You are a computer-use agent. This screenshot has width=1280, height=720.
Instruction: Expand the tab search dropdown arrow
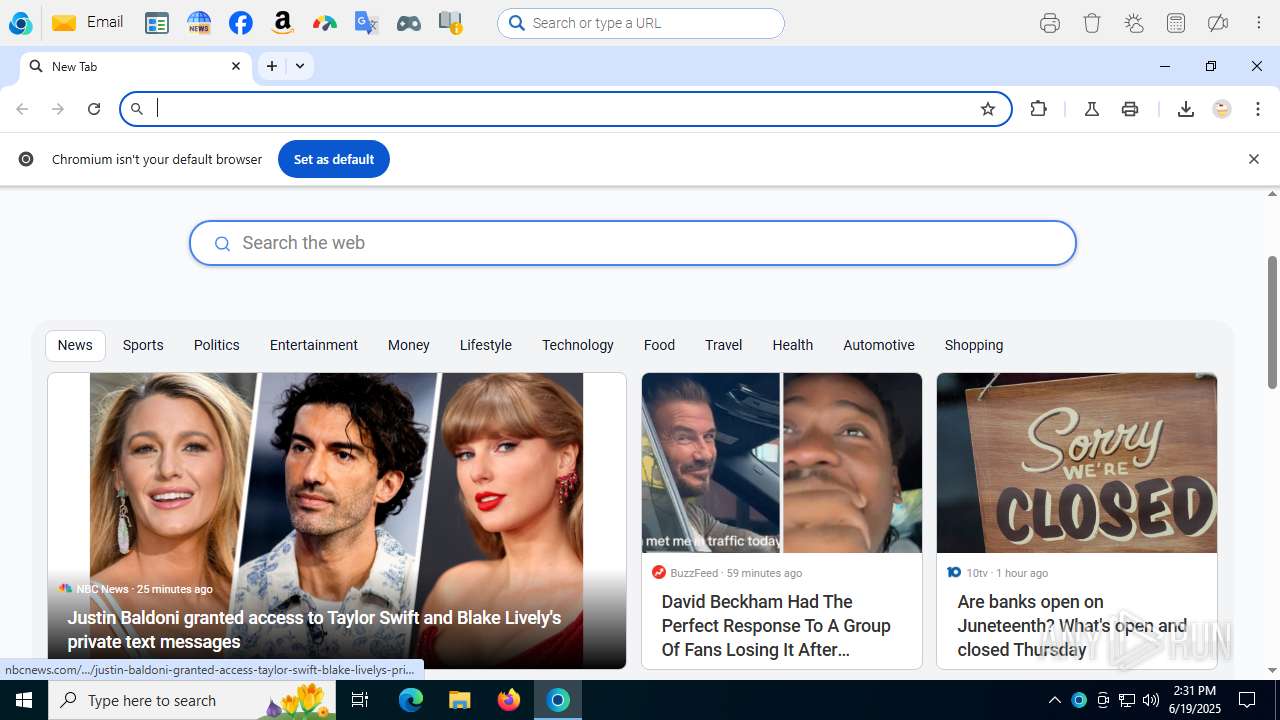(300, 66)
